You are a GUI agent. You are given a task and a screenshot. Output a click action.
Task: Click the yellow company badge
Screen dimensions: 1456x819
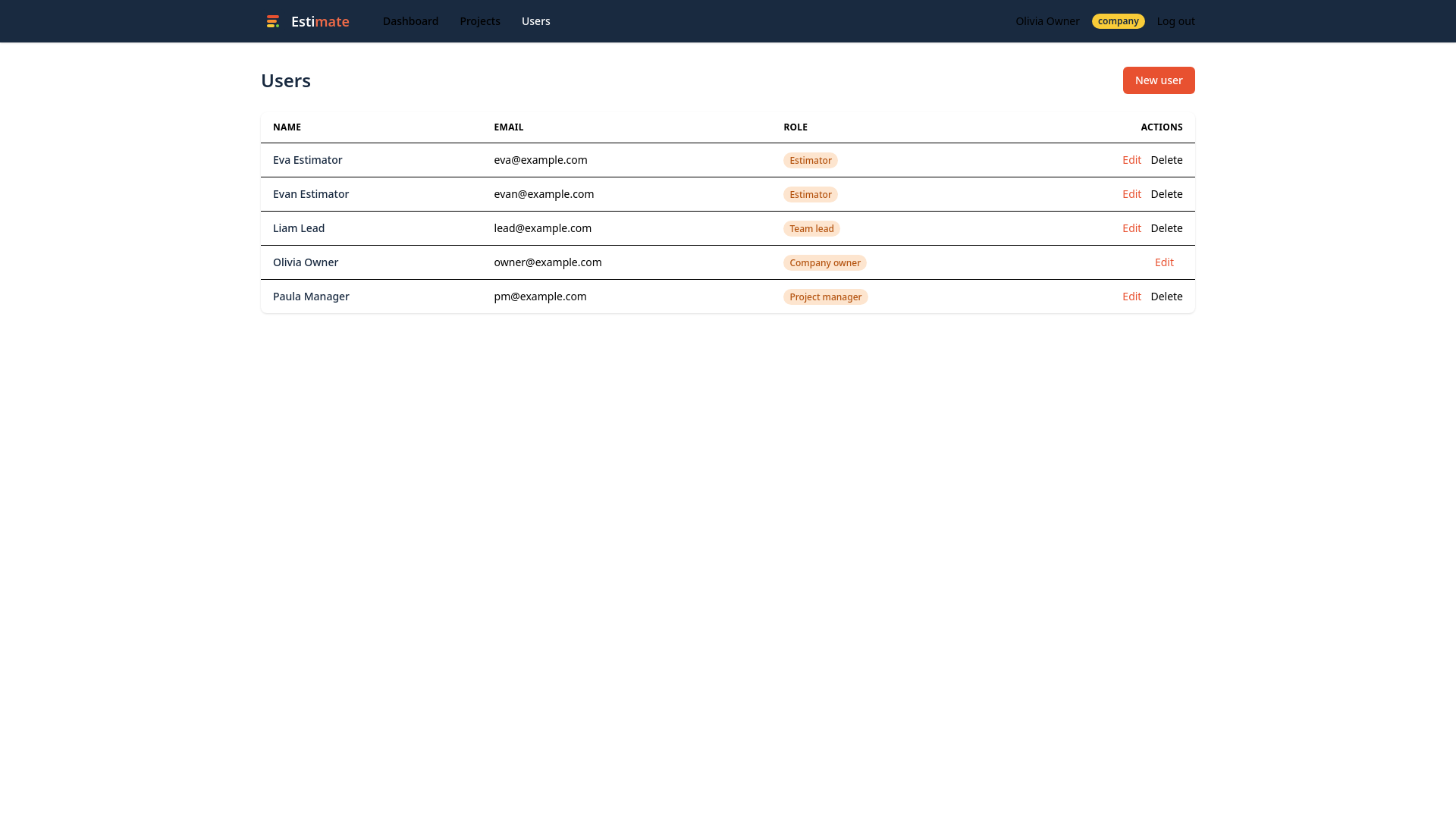1119,21
